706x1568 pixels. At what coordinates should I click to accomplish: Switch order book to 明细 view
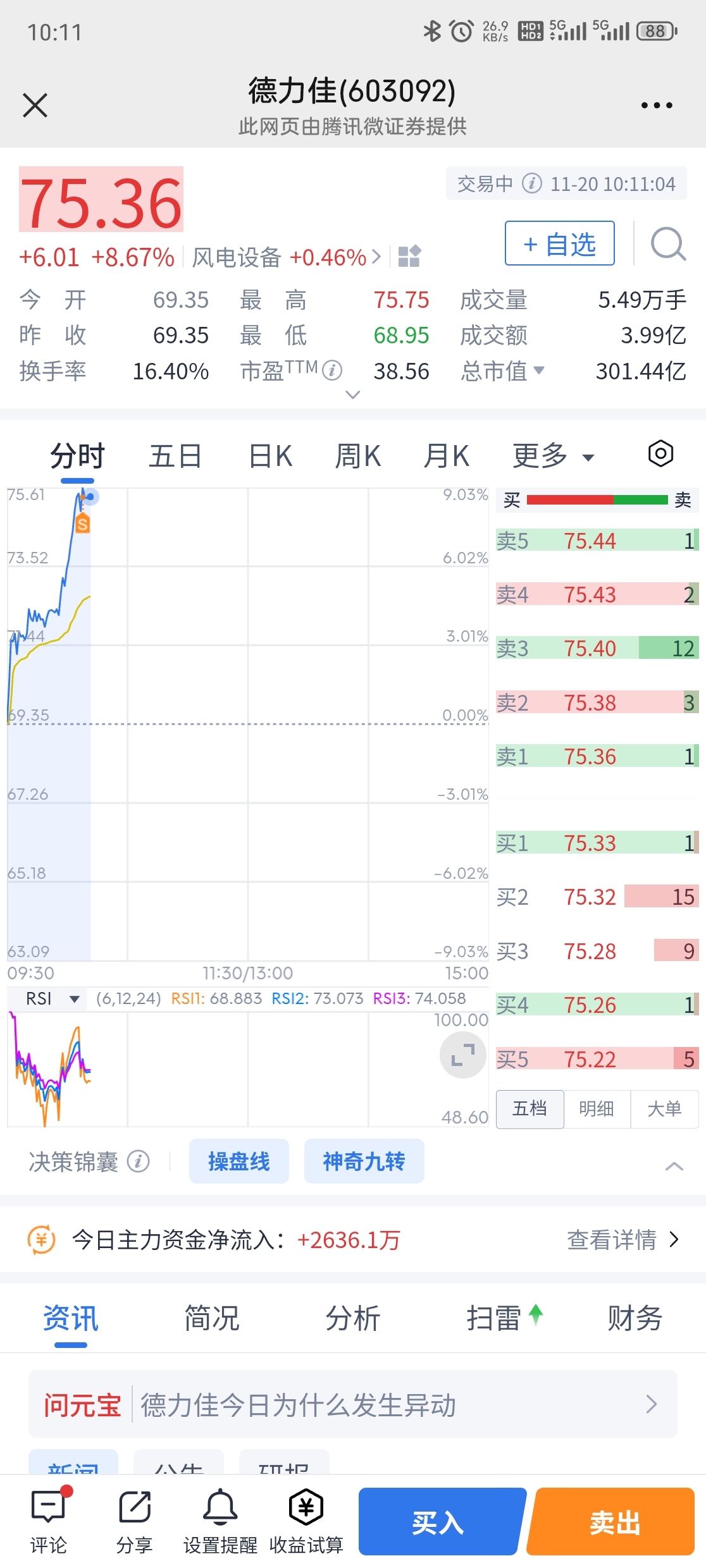pyautogui.click(x=597, y=1108)
